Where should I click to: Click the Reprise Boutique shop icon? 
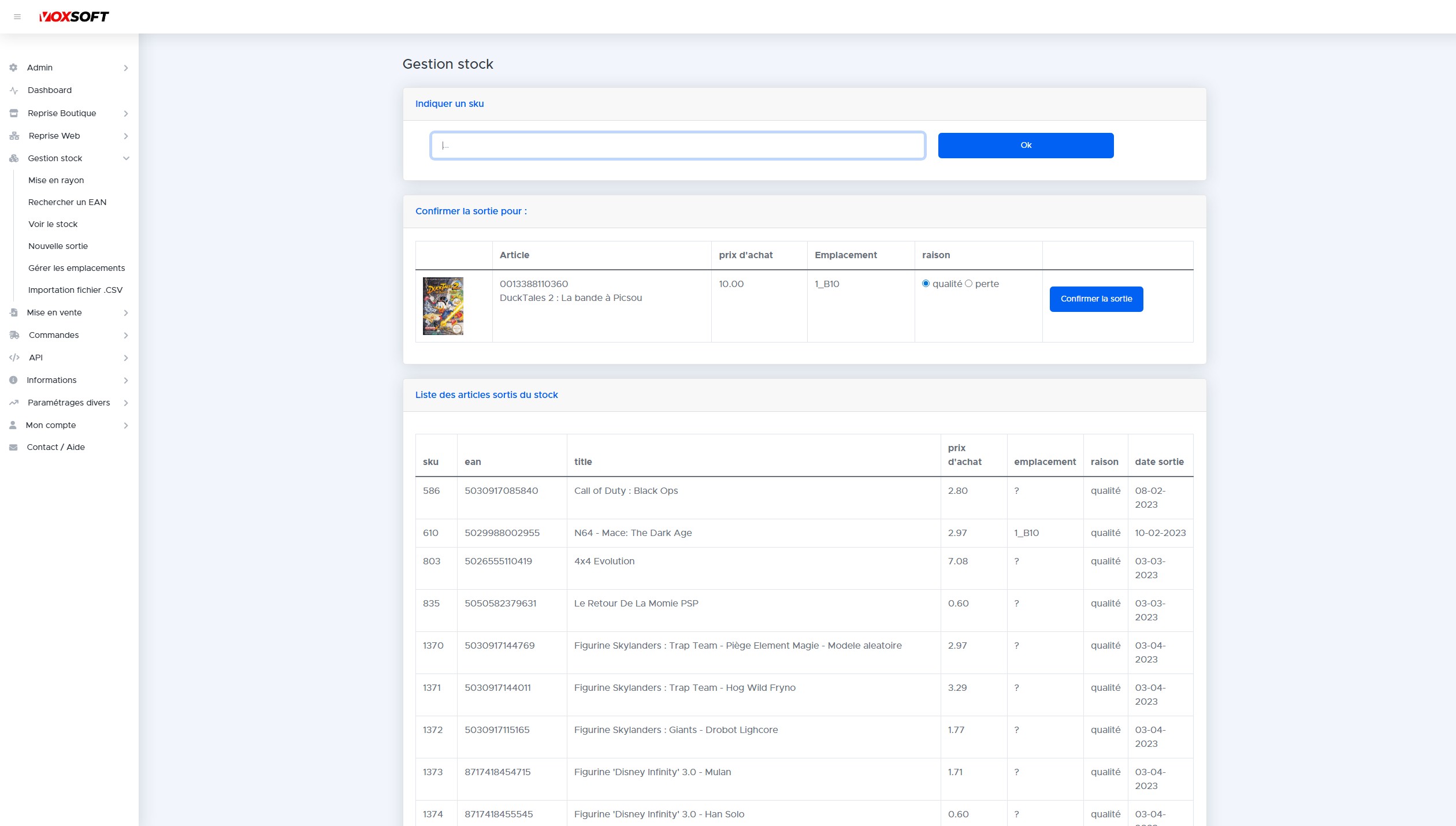pyautogui.click(x=14, y=113)
